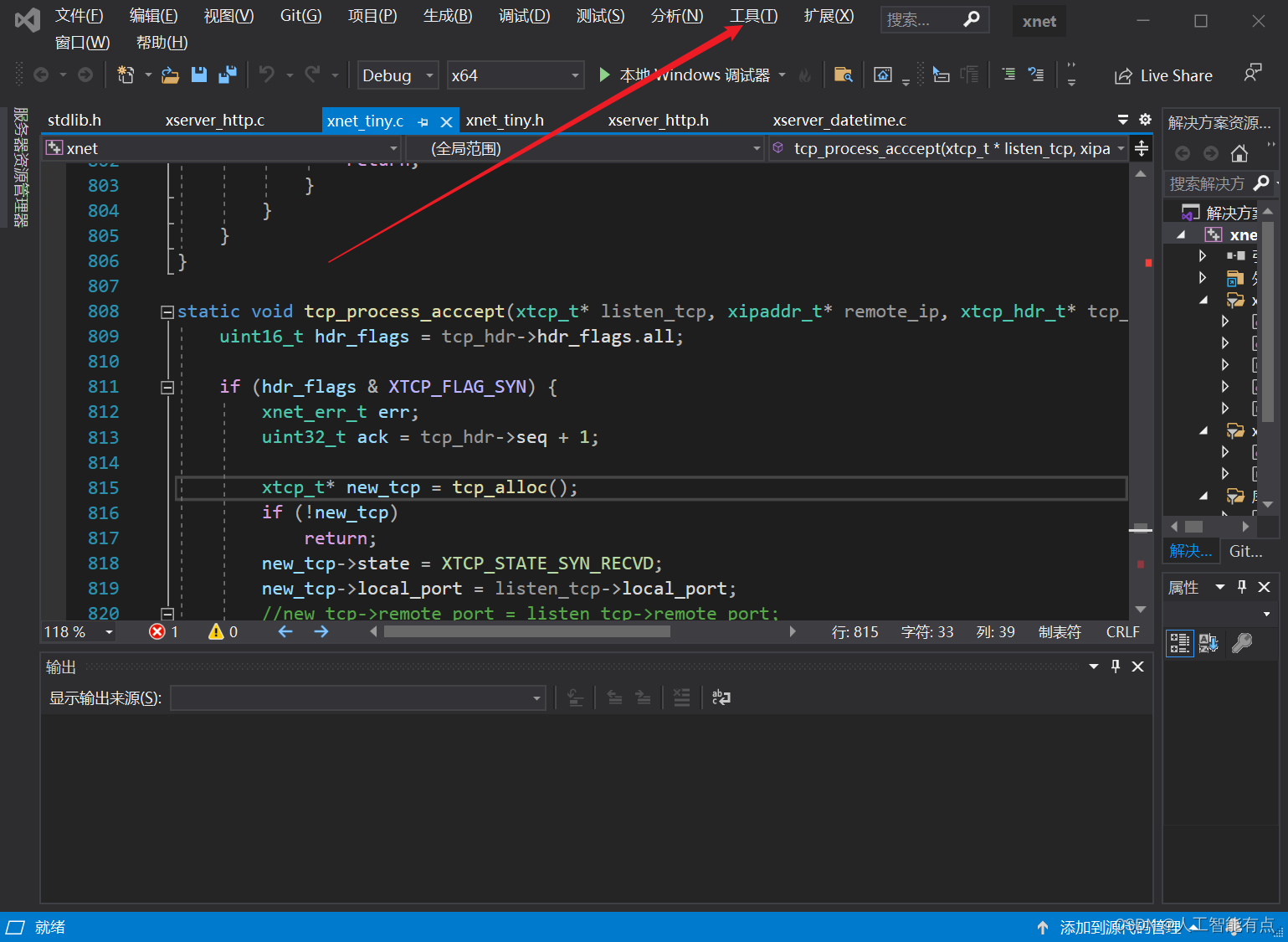Click the property pages wrench icon

(1242, 643)
